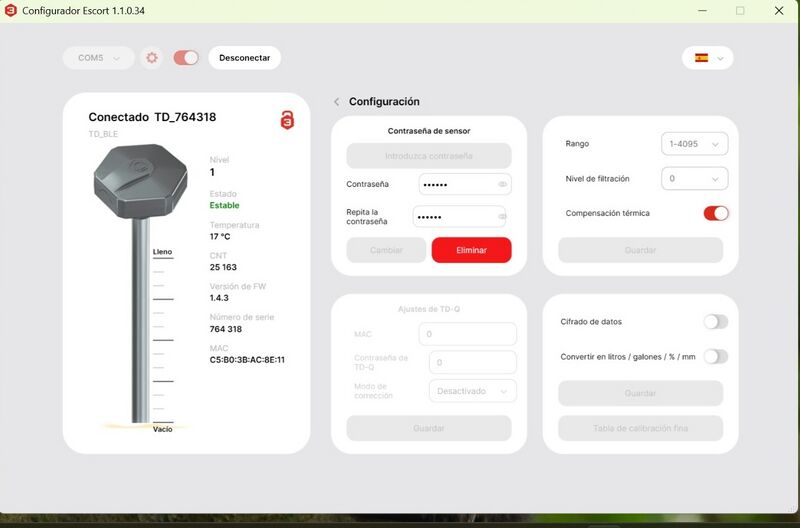The height and width of the screenshot is (528, 800).
Task: Click the Conectado TD_764318 title
Action: (153, 117)
